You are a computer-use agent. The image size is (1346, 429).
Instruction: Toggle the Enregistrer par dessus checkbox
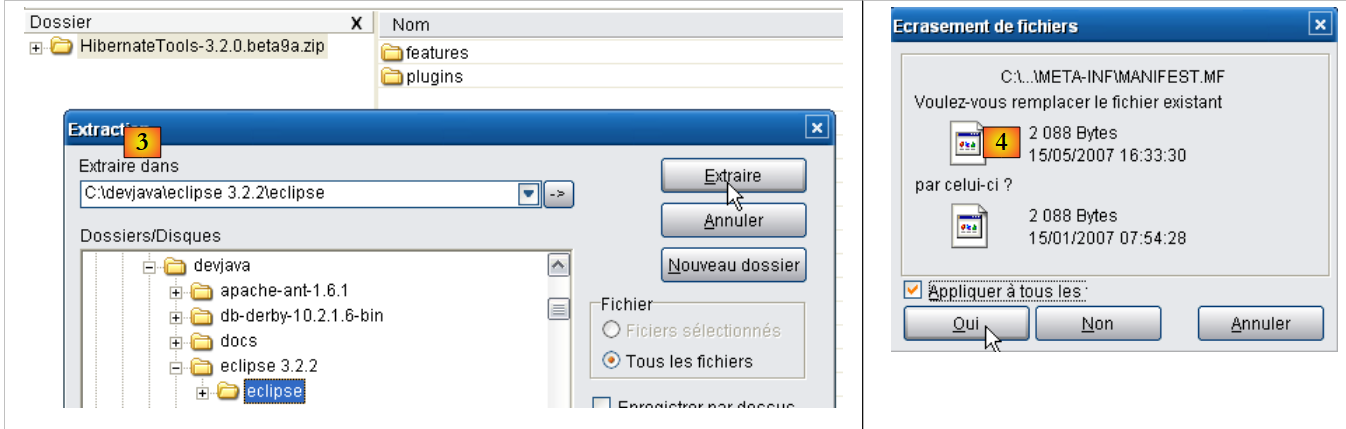click(602, 406)
